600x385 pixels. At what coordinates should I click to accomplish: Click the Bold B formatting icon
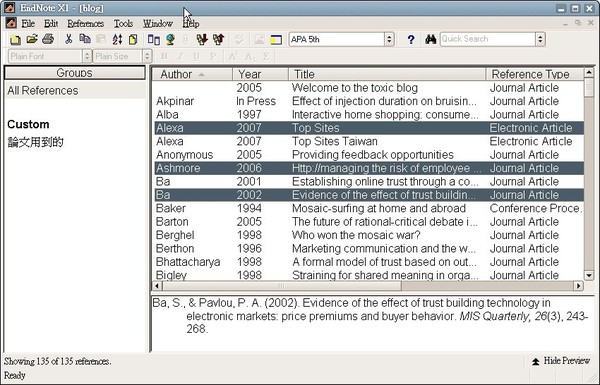(x=164, y=57)
